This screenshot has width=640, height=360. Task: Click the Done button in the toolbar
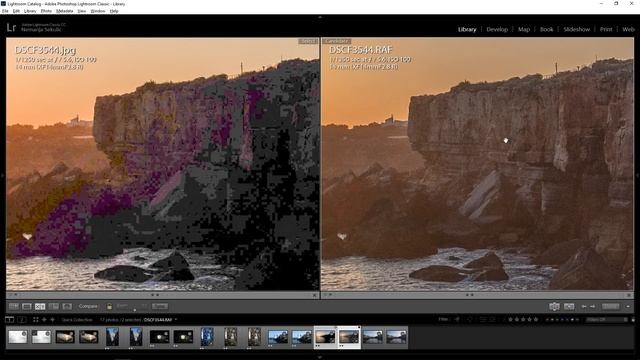611,306
